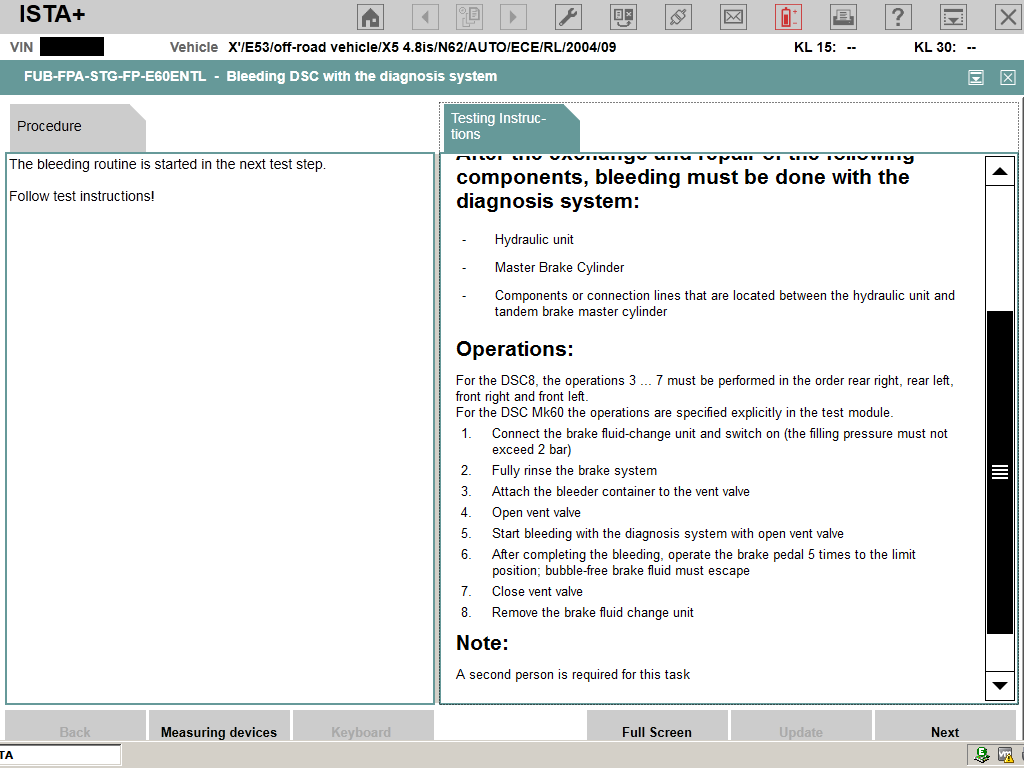Switch to Full Screen view
Viewport: 1024px width, 768px height.
click(657, 731)
